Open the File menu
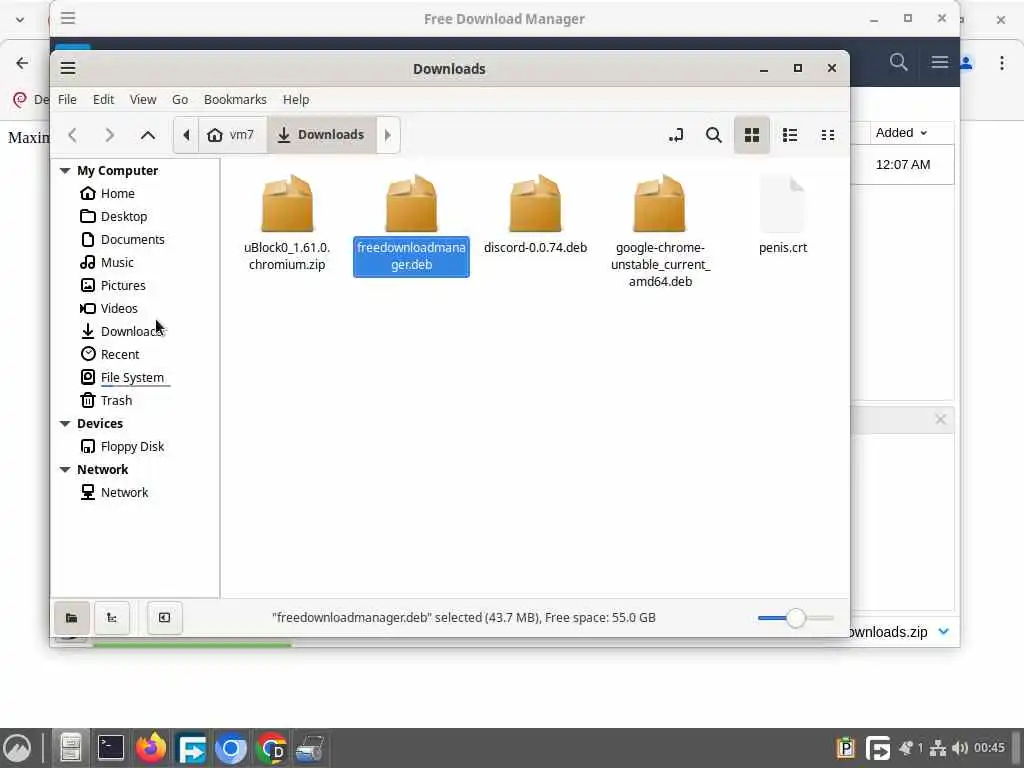The height and width of the screenshot is (768, 1024). pos(67,99)
